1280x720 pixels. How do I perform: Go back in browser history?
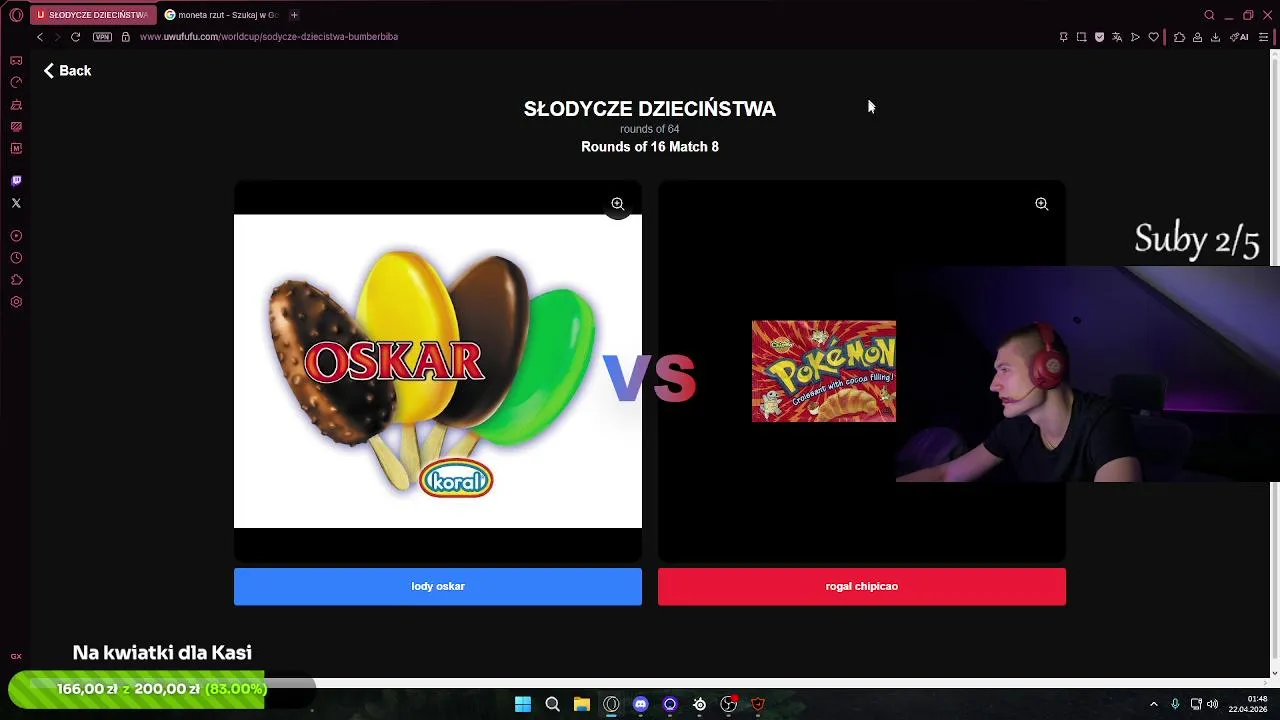[40, 37]
